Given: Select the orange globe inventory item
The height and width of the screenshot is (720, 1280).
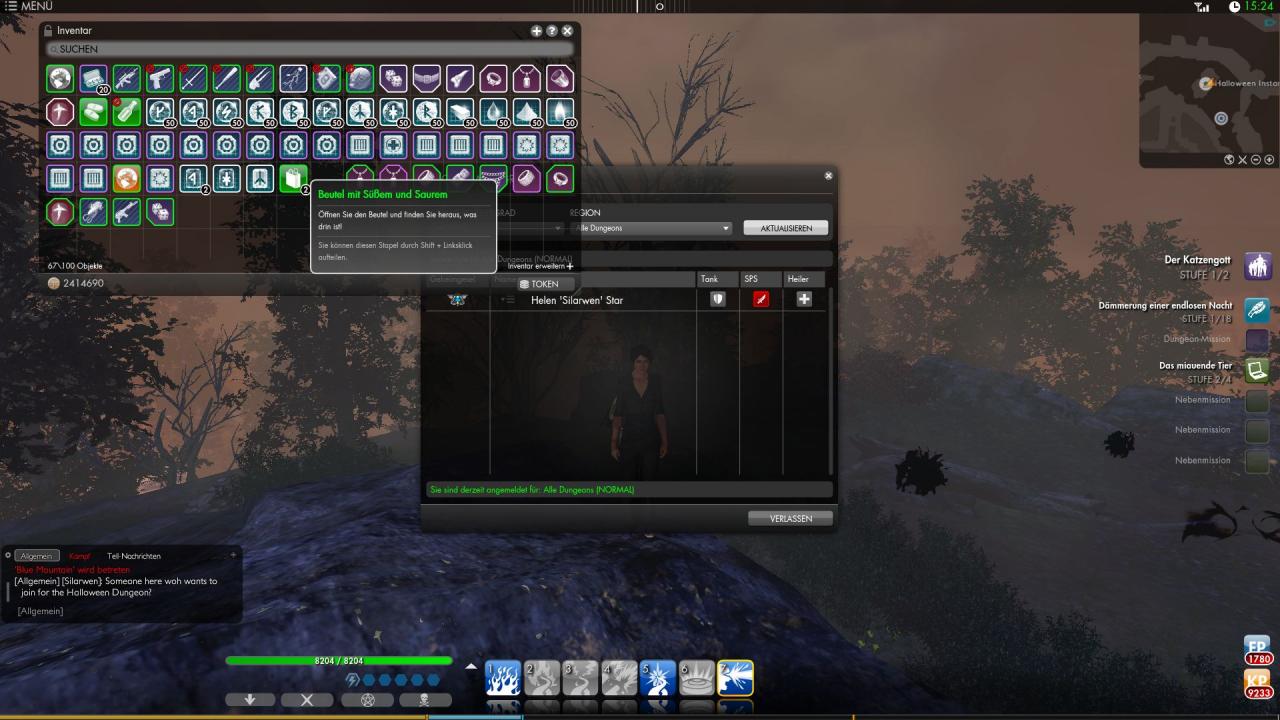Looking at the screenshot, I should 126,178.
